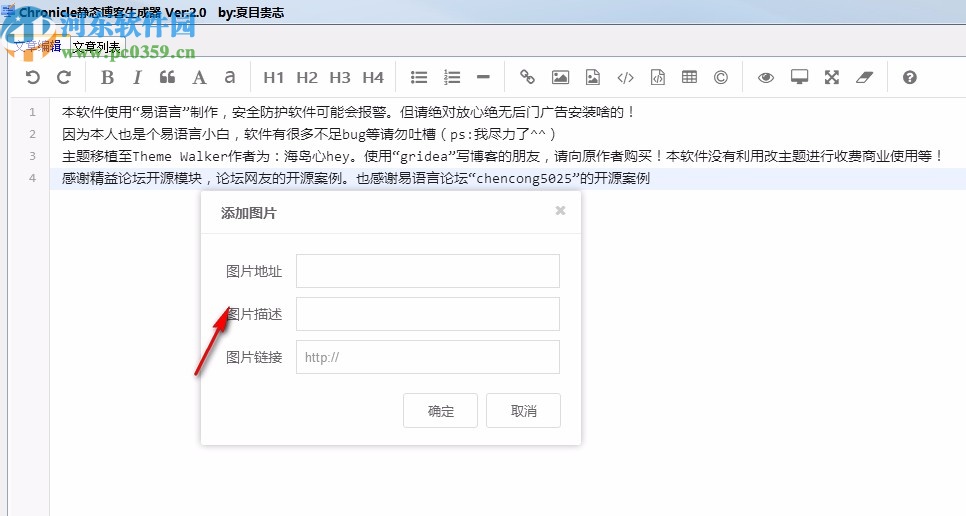Insert a heading 2 with H2
This screenshot has height=516, width=966.
point(306,77)
